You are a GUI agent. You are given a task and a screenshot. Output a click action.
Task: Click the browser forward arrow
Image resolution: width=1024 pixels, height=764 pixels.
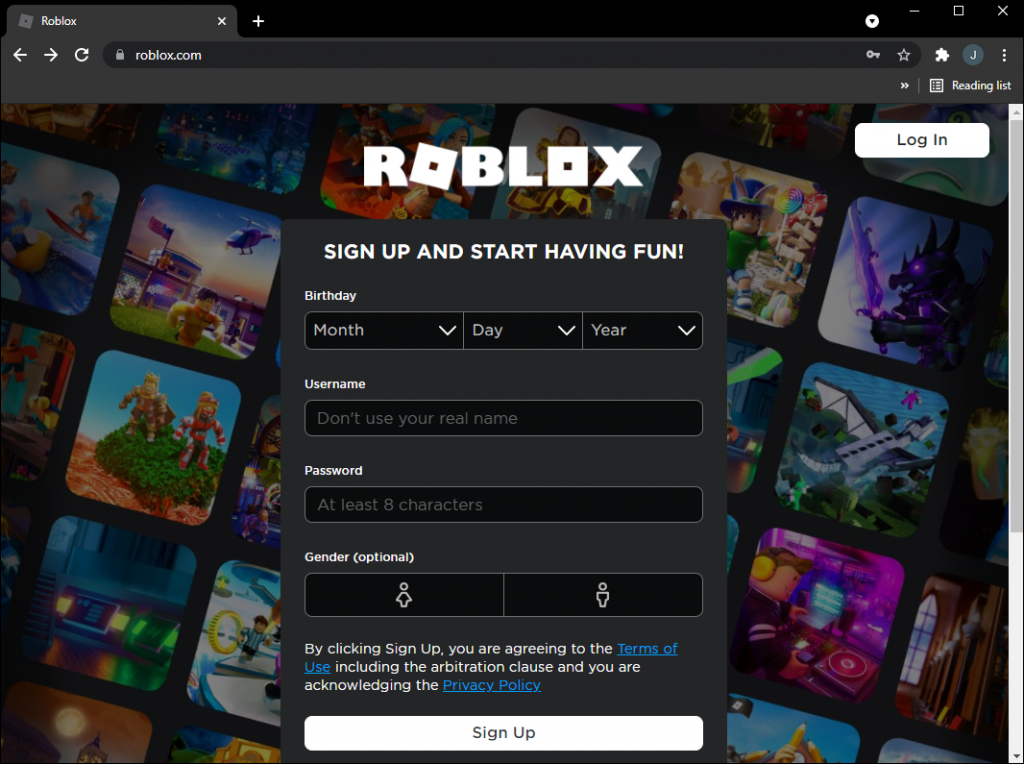(51, 55)
